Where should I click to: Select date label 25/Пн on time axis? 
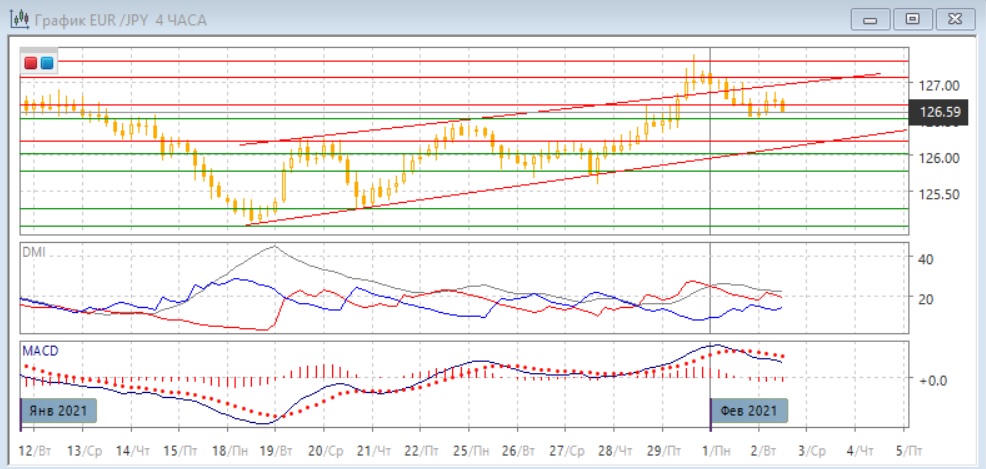coord(472,451)
